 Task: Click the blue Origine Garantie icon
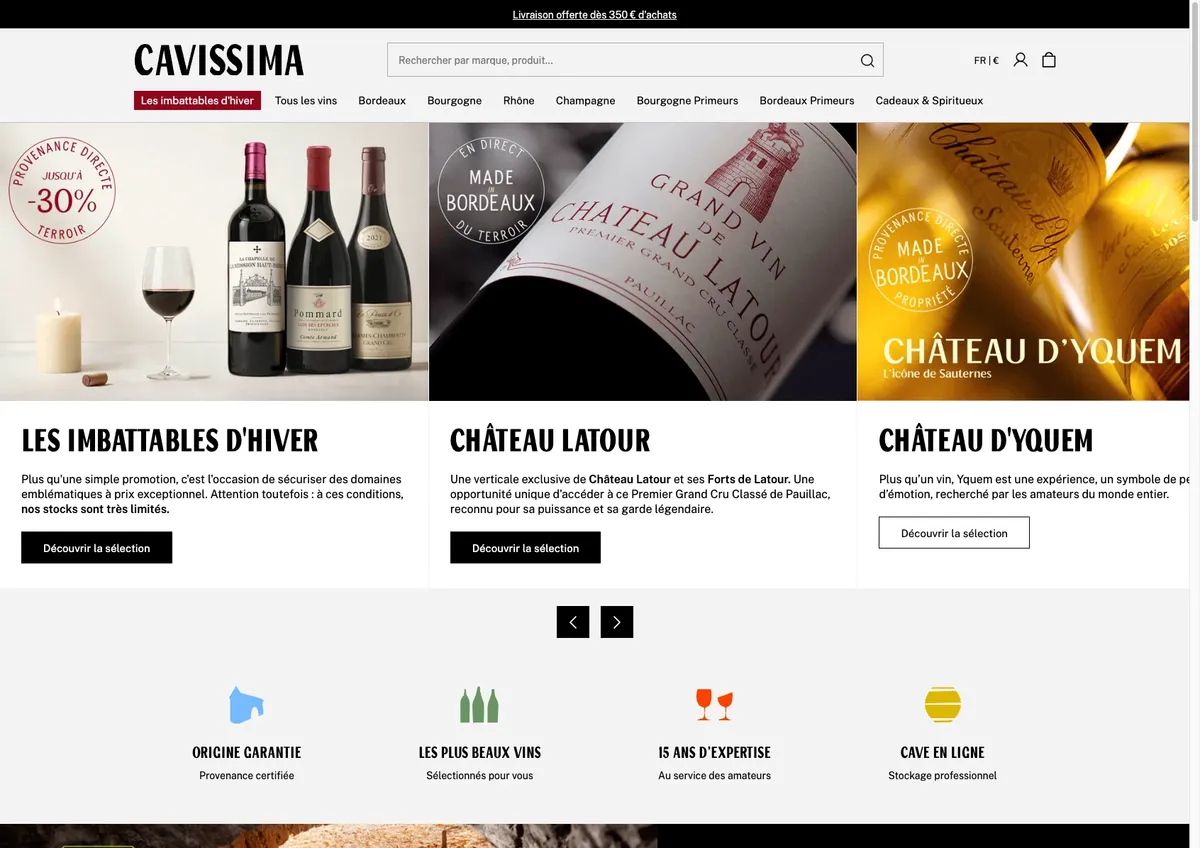point(246,705)
